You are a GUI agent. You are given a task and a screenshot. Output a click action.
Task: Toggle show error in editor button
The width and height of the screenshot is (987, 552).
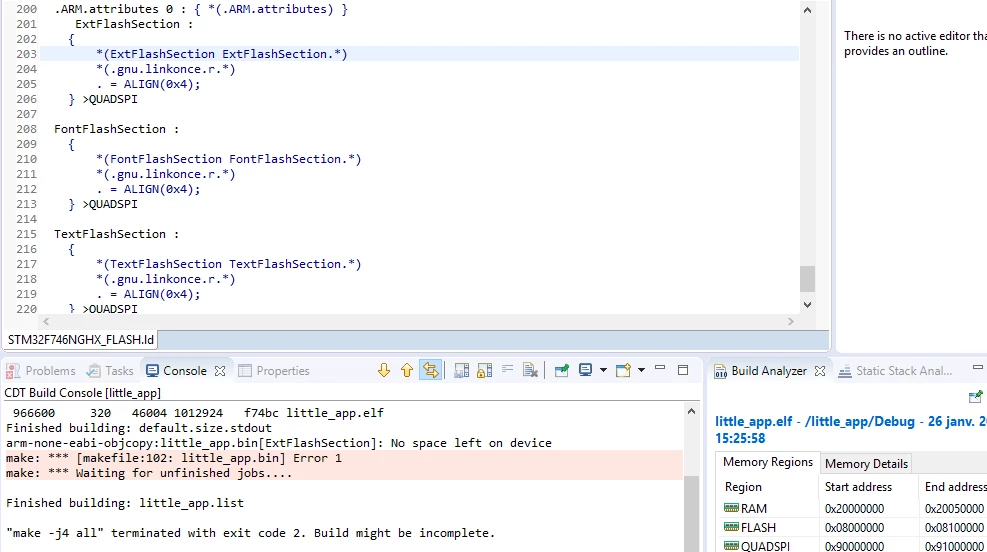point(431,370)
